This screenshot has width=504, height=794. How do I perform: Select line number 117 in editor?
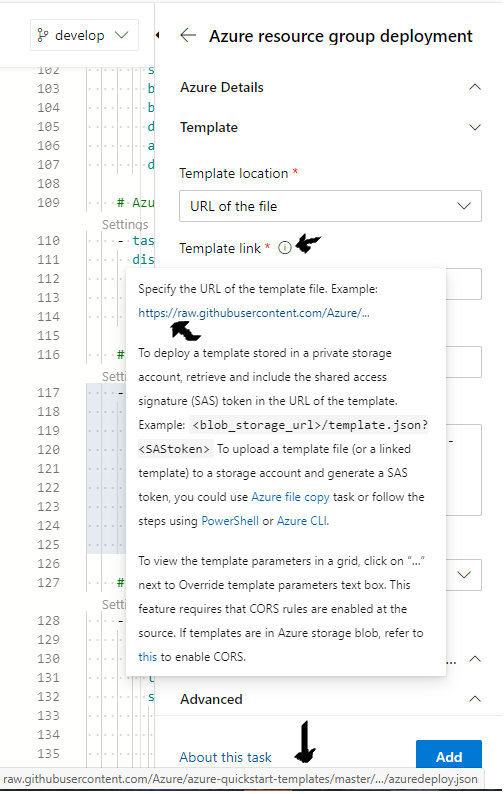[48, 392]
